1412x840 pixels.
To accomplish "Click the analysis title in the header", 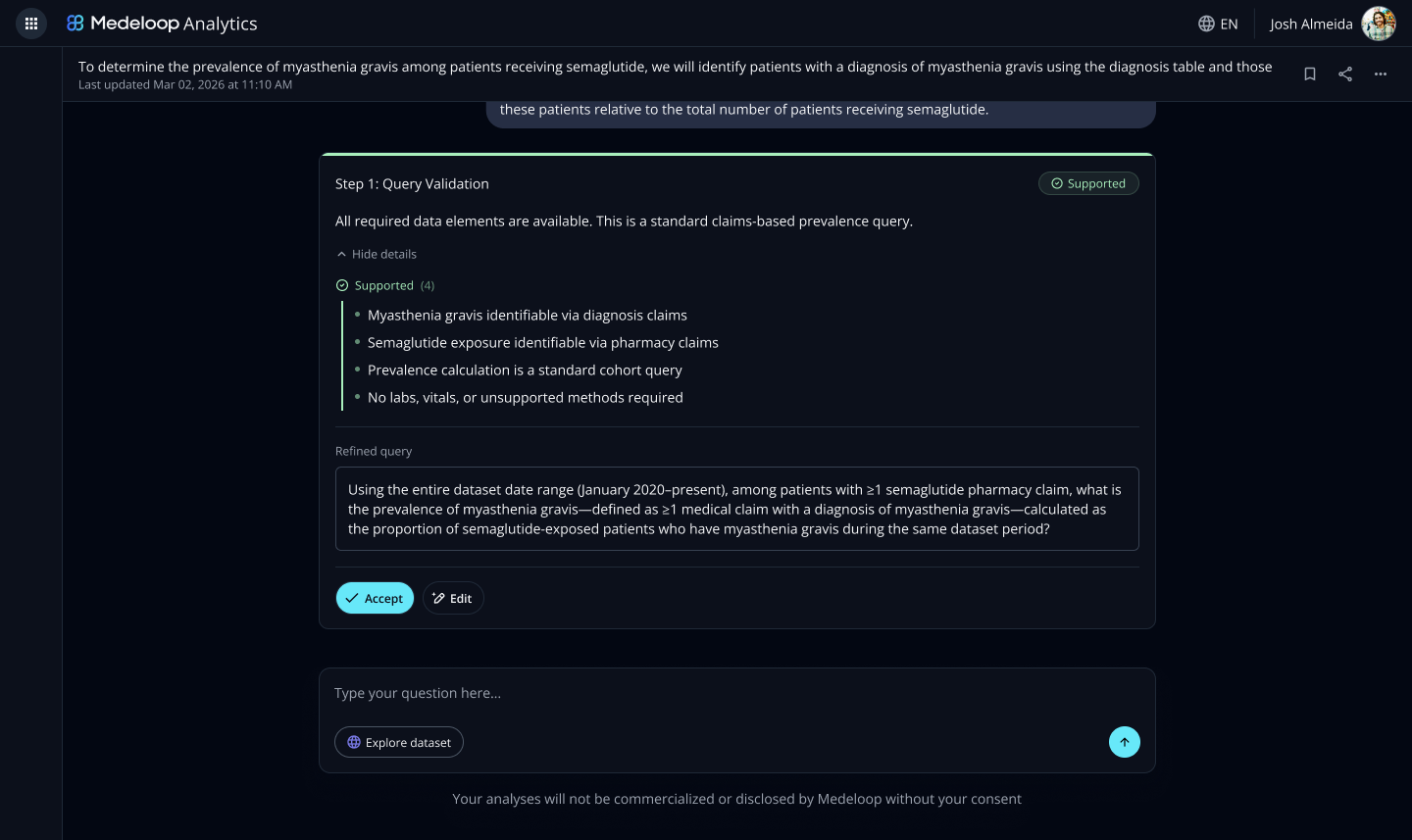I will (675, 67).
